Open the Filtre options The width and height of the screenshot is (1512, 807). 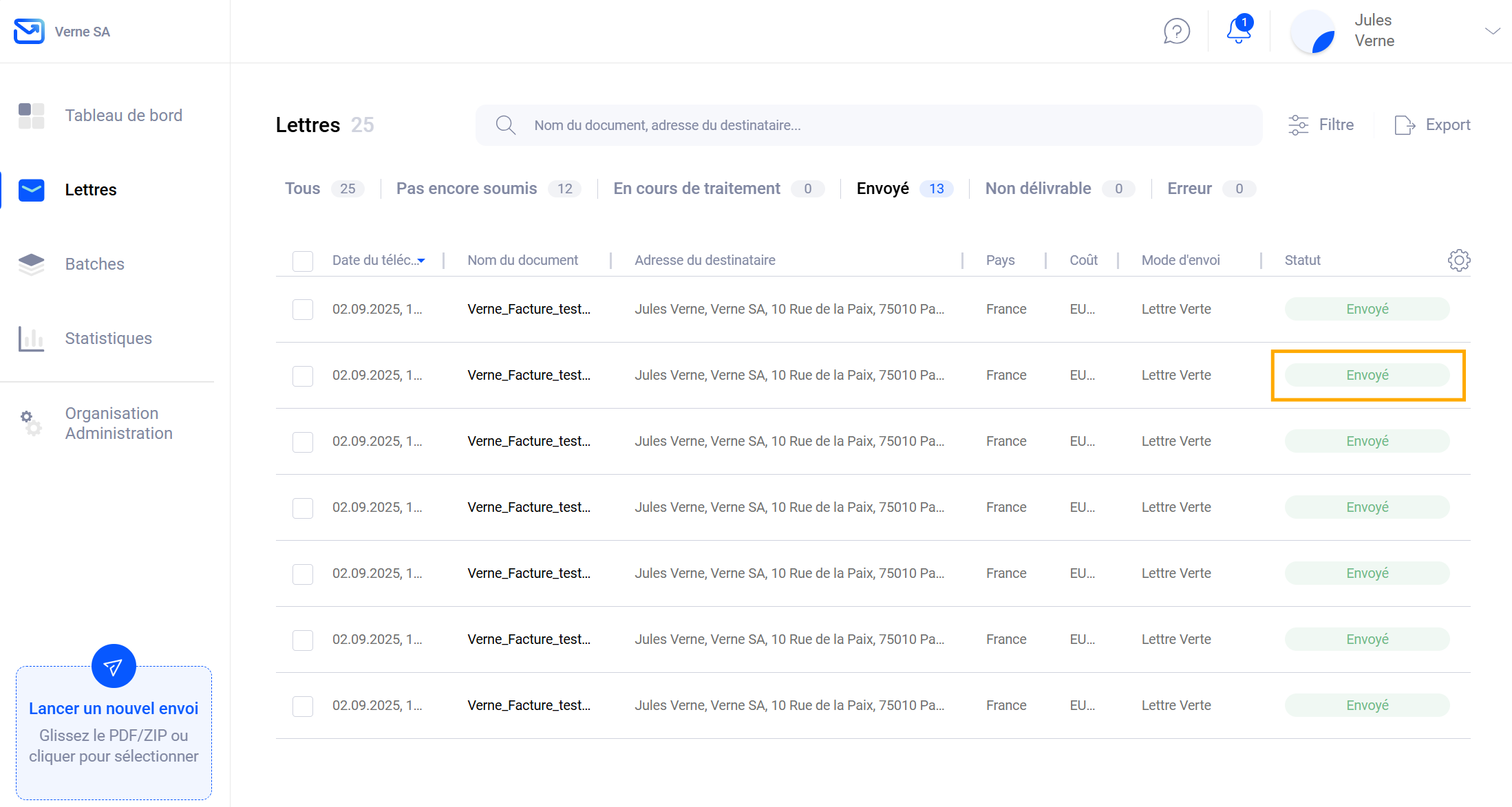click(x=1321, y=125)
